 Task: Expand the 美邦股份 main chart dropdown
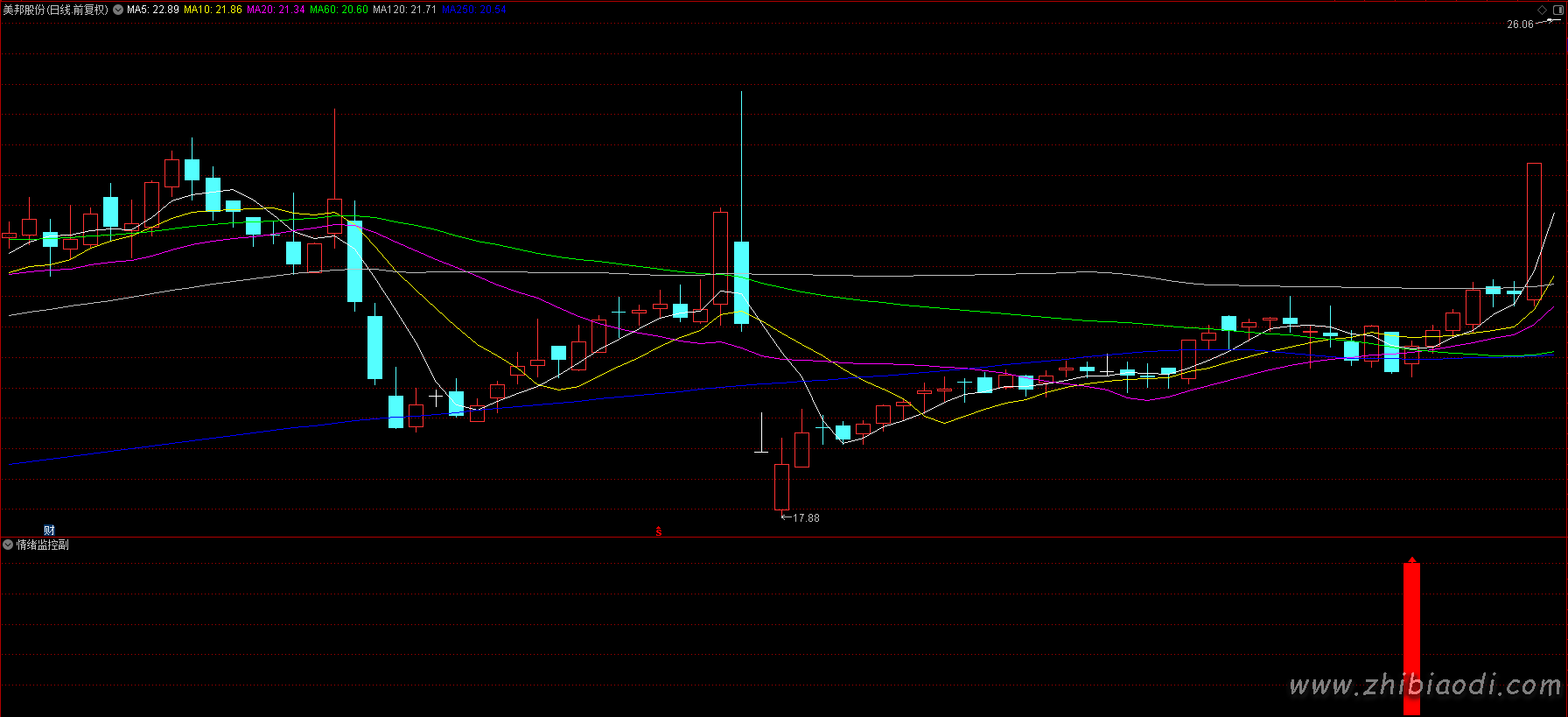(118, 10)
